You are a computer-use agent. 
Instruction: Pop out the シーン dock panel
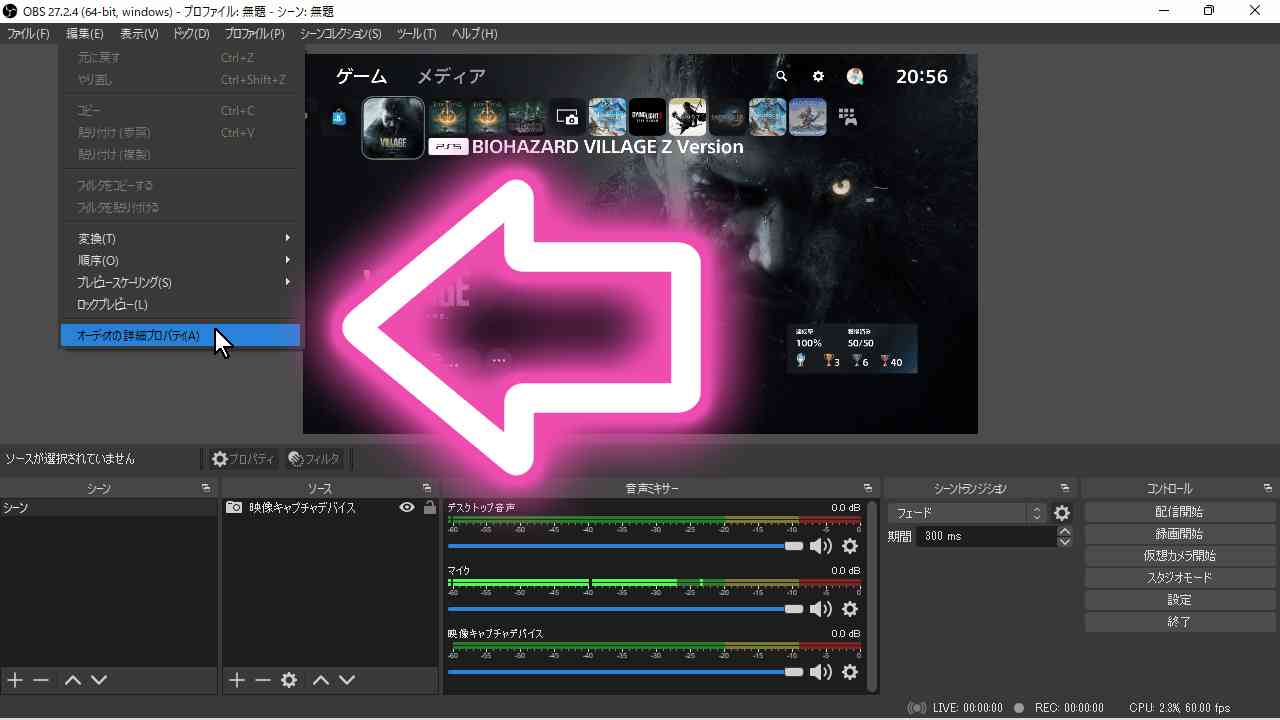pos(206,488)
